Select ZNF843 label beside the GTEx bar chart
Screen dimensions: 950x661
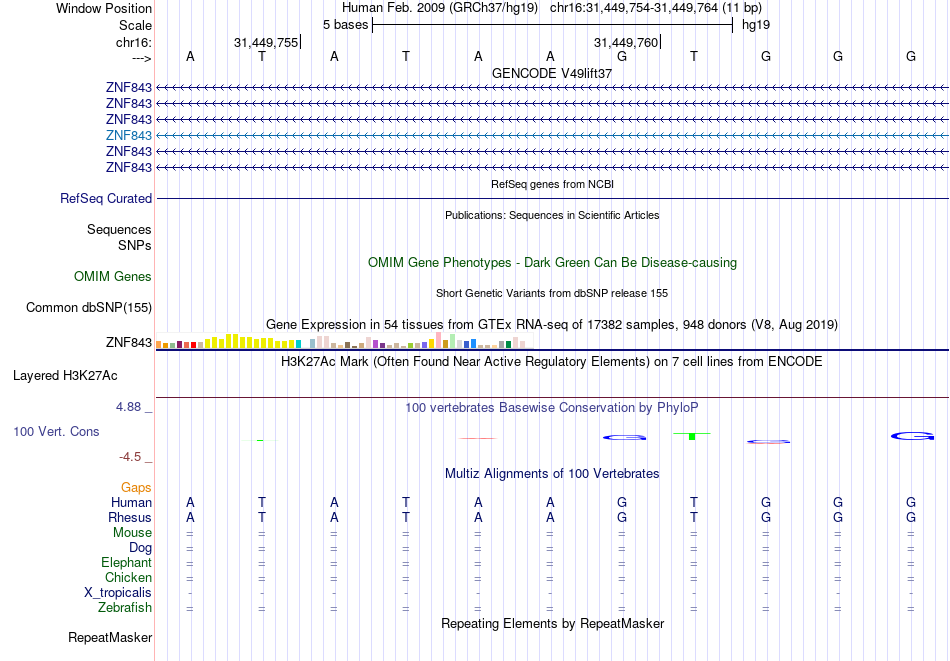(x=128, y=342)
